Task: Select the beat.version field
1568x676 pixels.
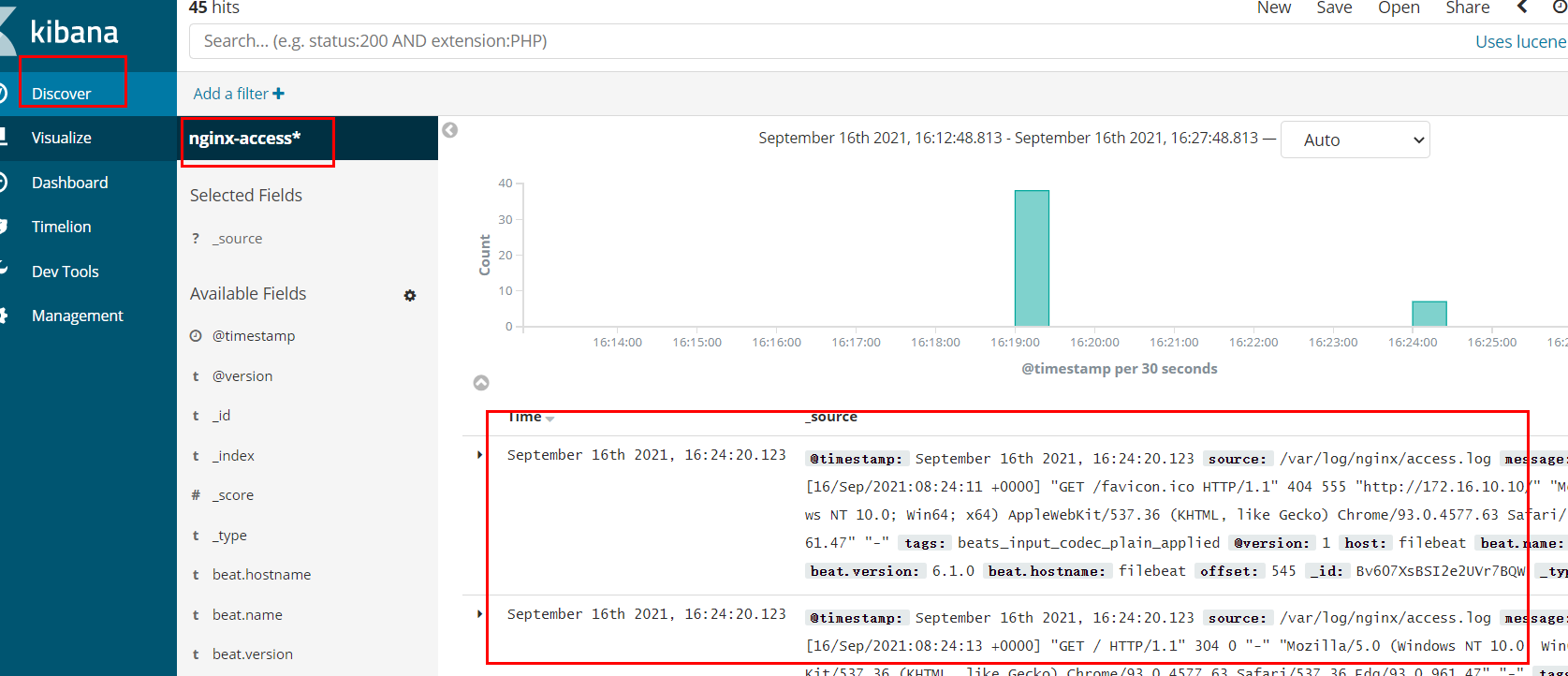Action: coord(253,654)
